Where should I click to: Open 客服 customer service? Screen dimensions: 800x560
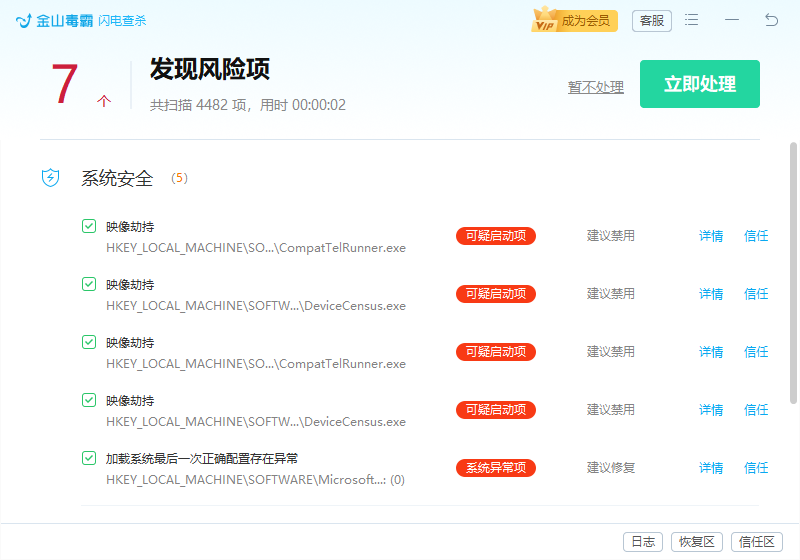[652, 21]
